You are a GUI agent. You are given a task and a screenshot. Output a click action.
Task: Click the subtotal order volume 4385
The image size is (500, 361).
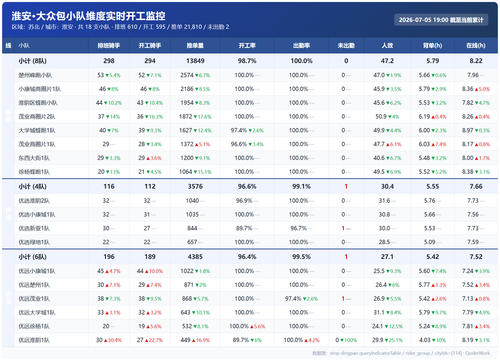pos(195,257)
